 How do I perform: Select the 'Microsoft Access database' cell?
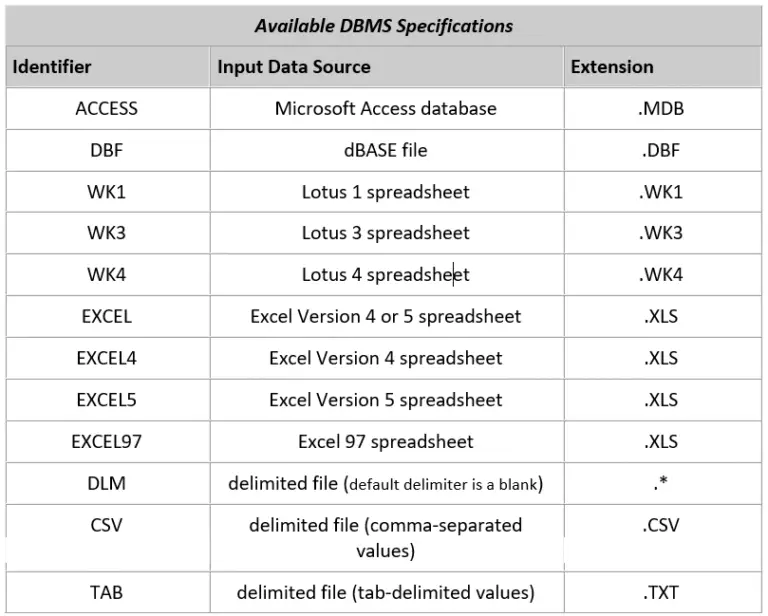385,108
